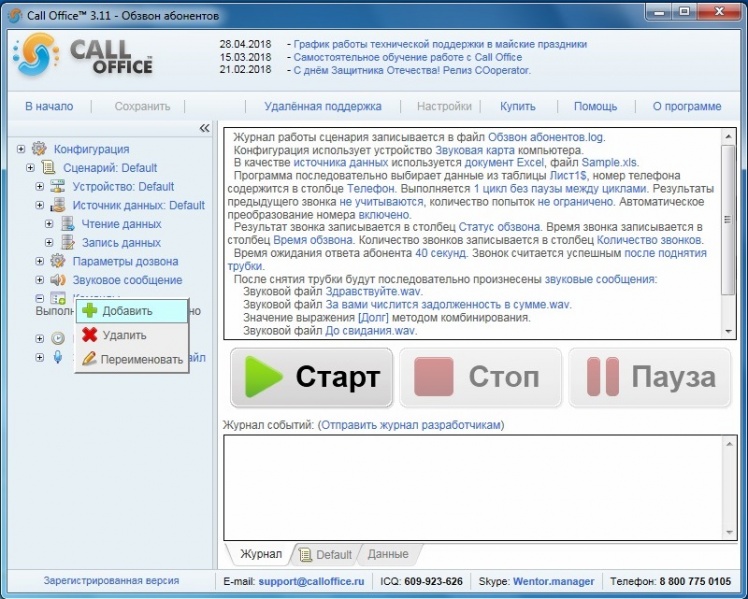Expand the Конфигурация tree node
This screenshot has height=599, width=748.
(x=21, y=149)
